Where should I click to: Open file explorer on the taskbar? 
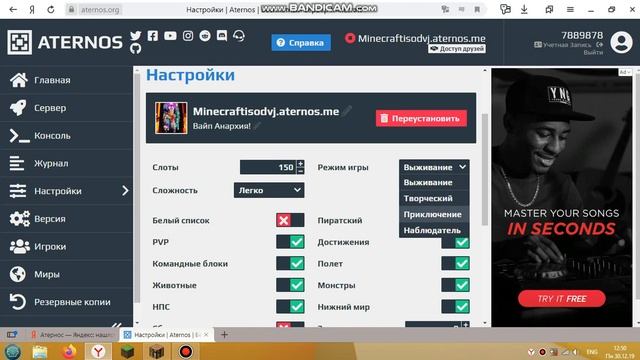pyautogui.click(x=40, y=351)
